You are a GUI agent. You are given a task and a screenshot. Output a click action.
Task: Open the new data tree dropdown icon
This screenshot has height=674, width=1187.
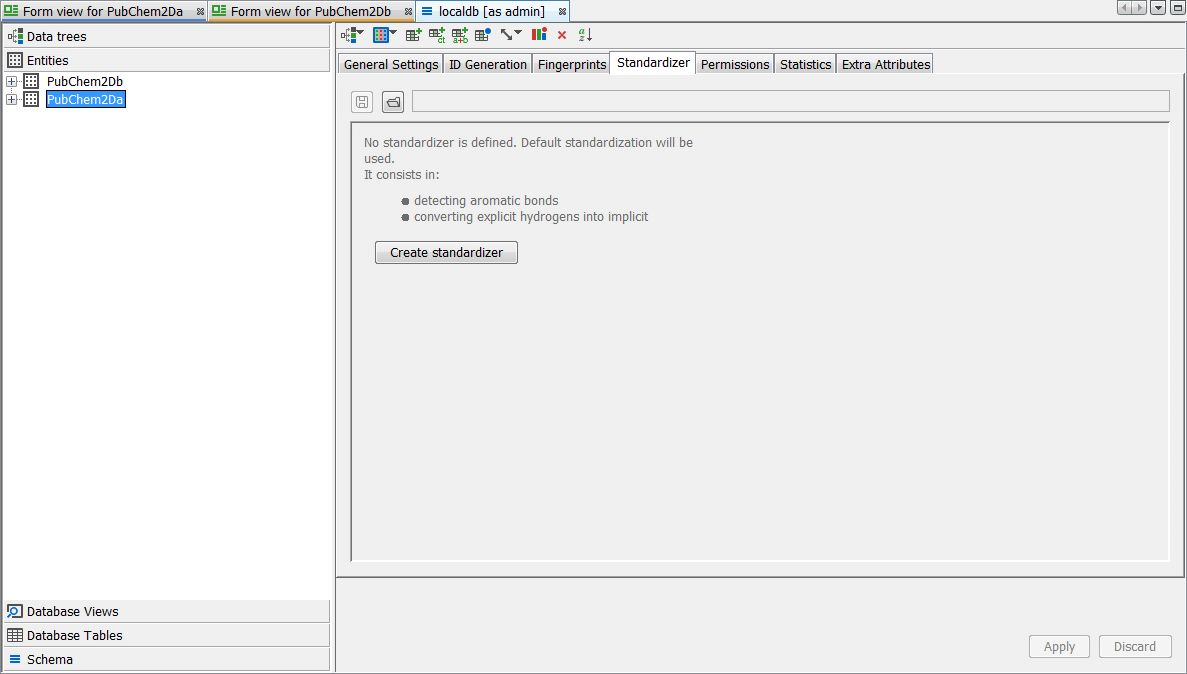click(352, 35)
